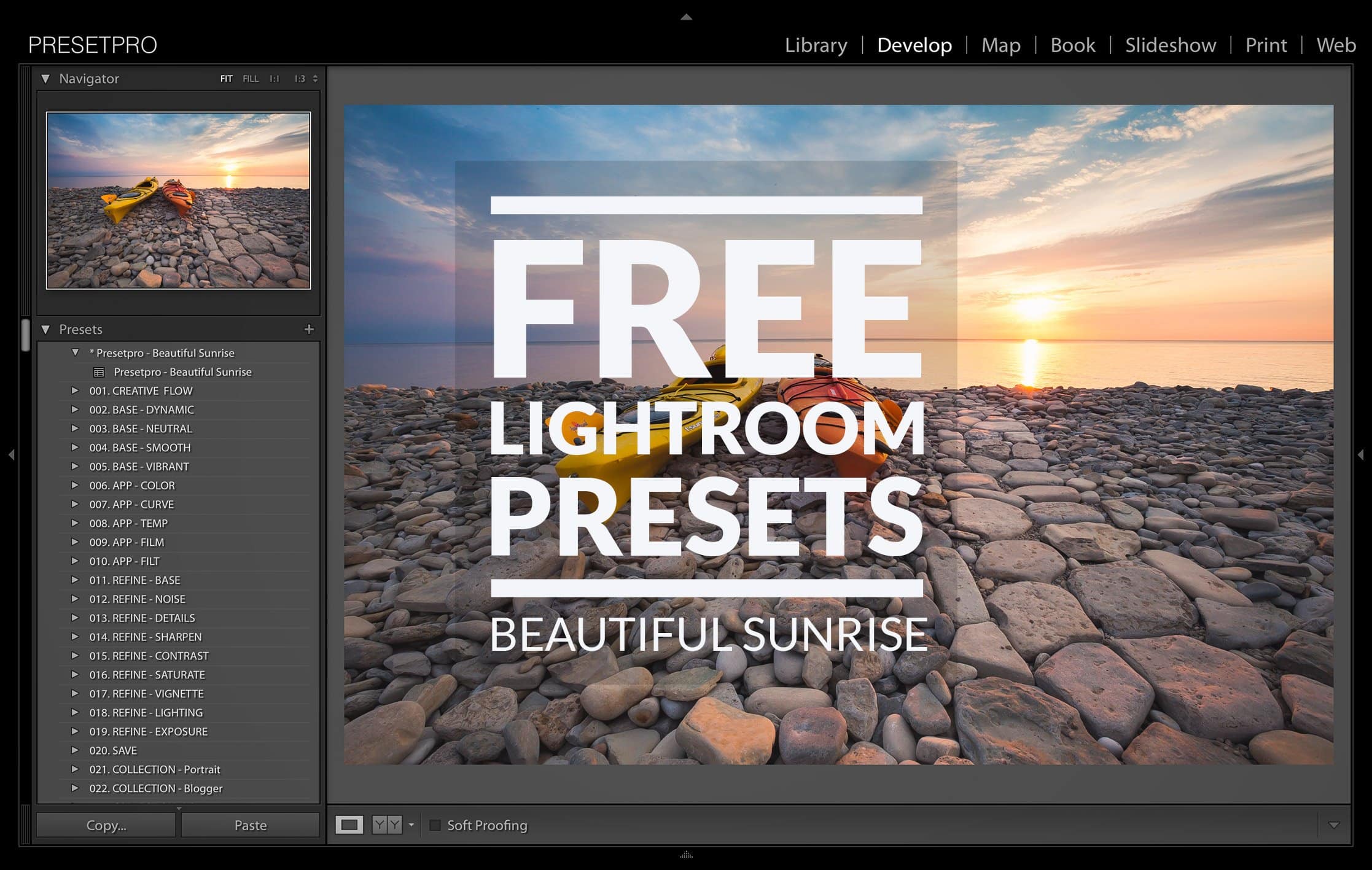This screenshot has width=1372, height=870.
Task: Collapse the Presets panel disclosure triangle
Action: pos(45,329)
